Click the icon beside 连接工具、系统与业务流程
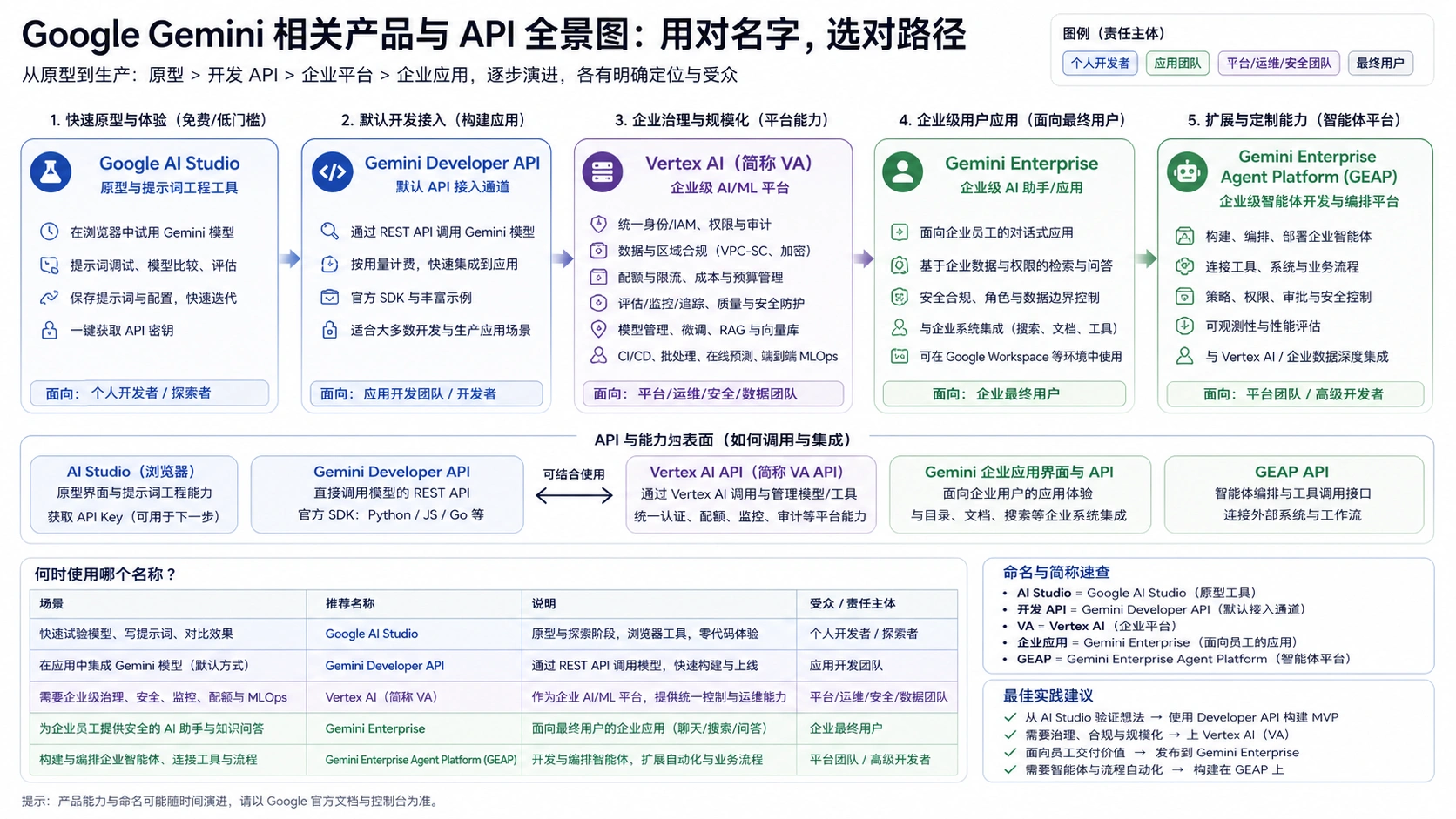Screen dimensions: 1456x819 point(1184,266)
